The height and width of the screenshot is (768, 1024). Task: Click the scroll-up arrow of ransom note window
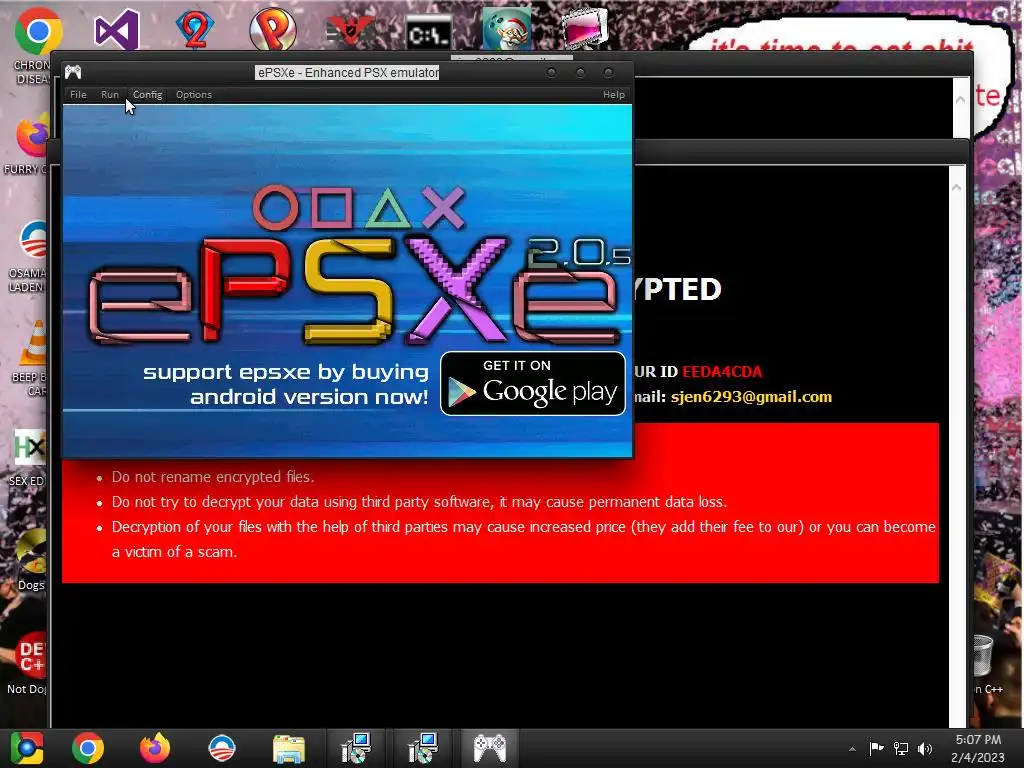pyautogui.click(x=957, y=187)
